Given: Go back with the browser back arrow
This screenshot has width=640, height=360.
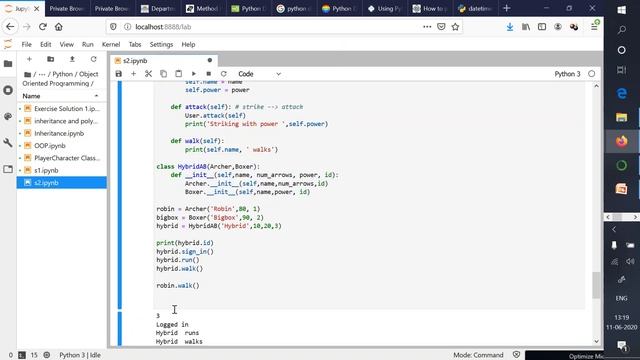Looking at the screenshot, I should [x=10, y=27].
